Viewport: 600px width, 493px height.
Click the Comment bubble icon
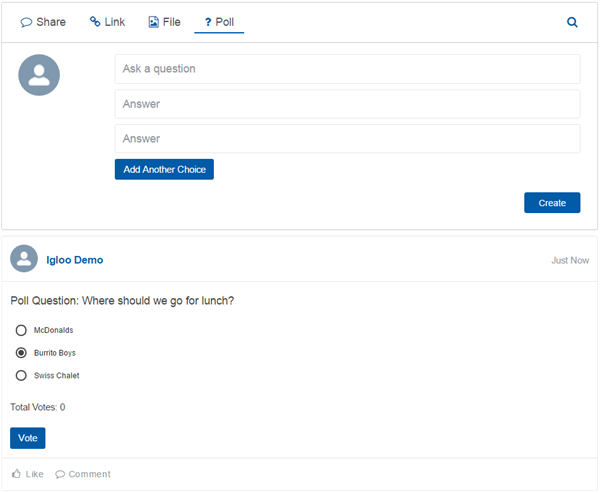[x=60, y=474]
